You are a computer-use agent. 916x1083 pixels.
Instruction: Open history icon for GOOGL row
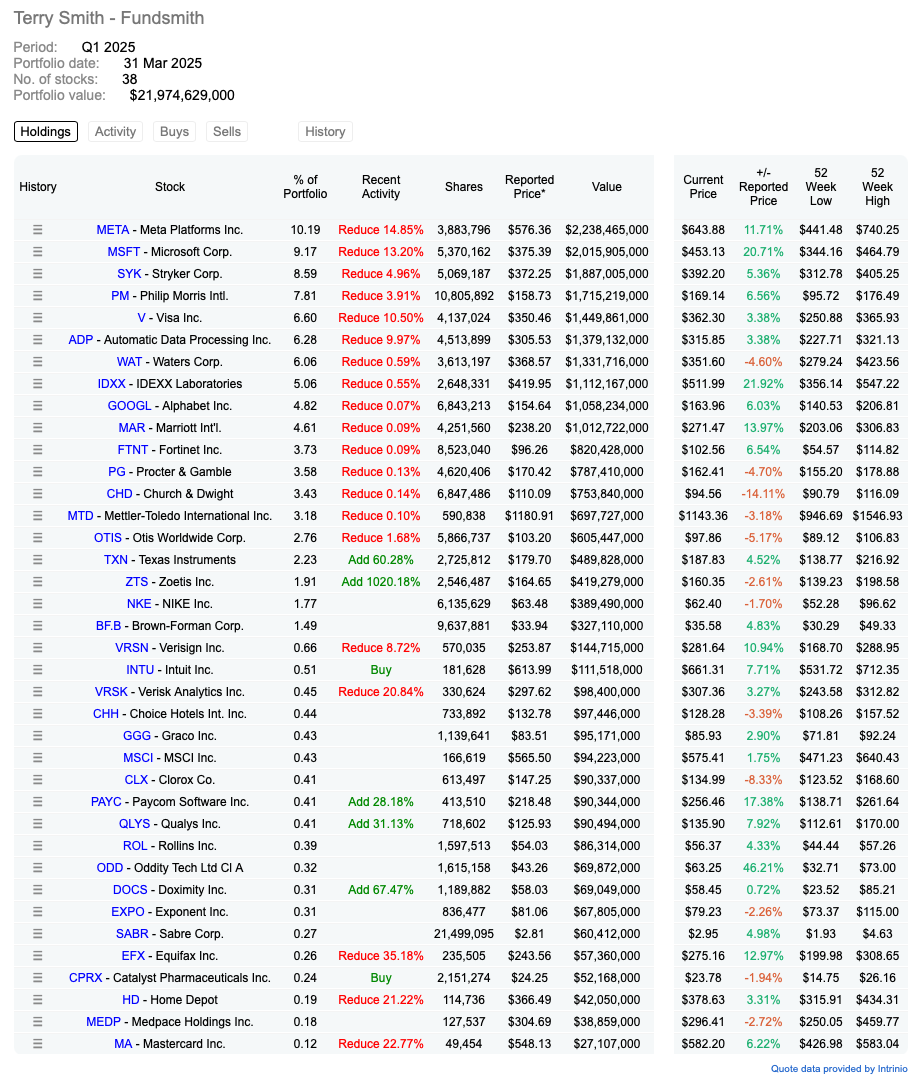[x=37, y=406]
